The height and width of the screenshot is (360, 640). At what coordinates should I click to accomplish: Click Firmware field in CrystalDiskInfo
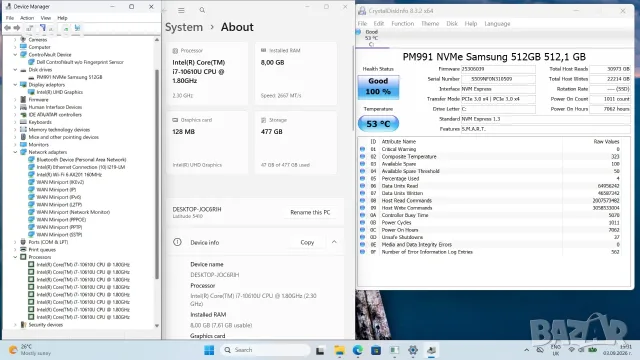[x=498, y=69]
